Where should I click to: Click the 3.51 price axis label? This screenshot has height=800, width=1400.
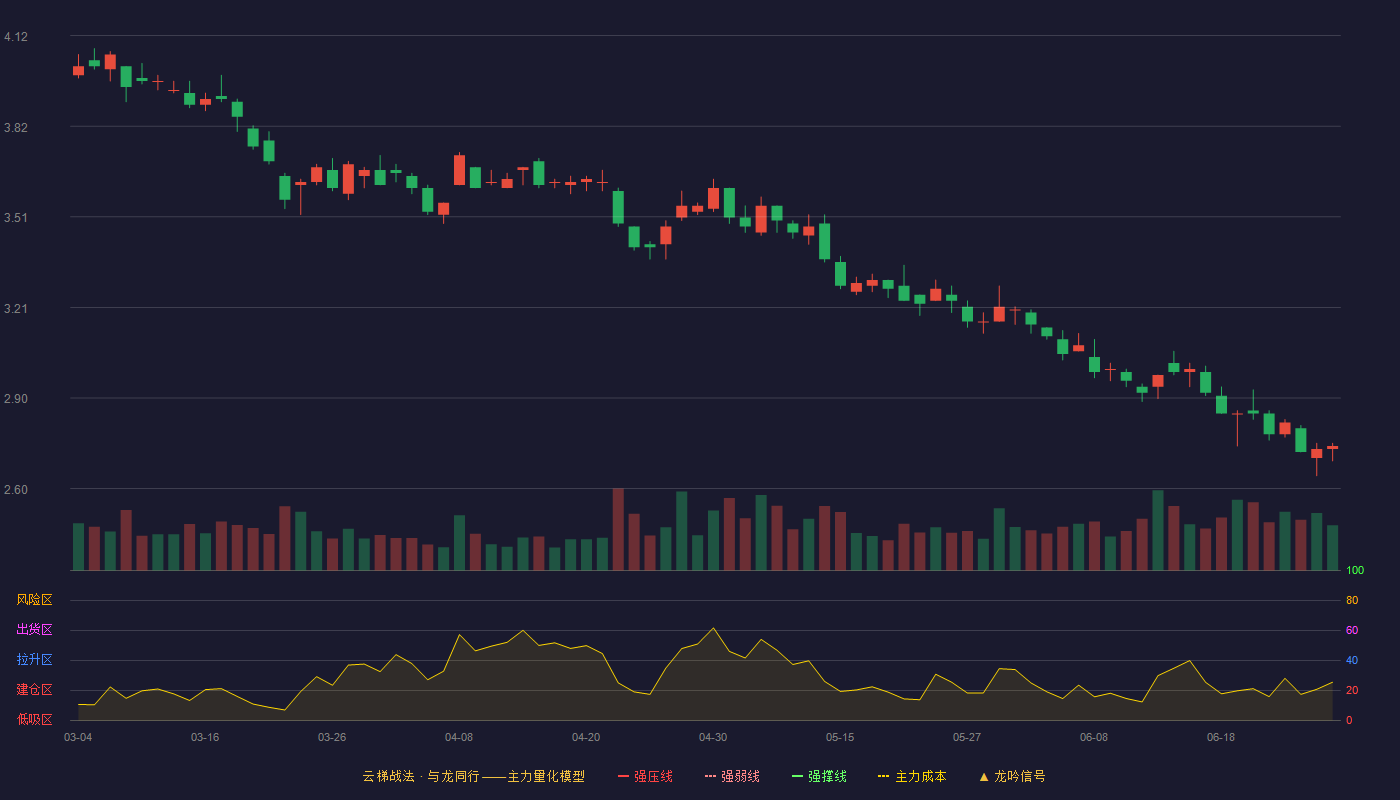tap(16, 218)
